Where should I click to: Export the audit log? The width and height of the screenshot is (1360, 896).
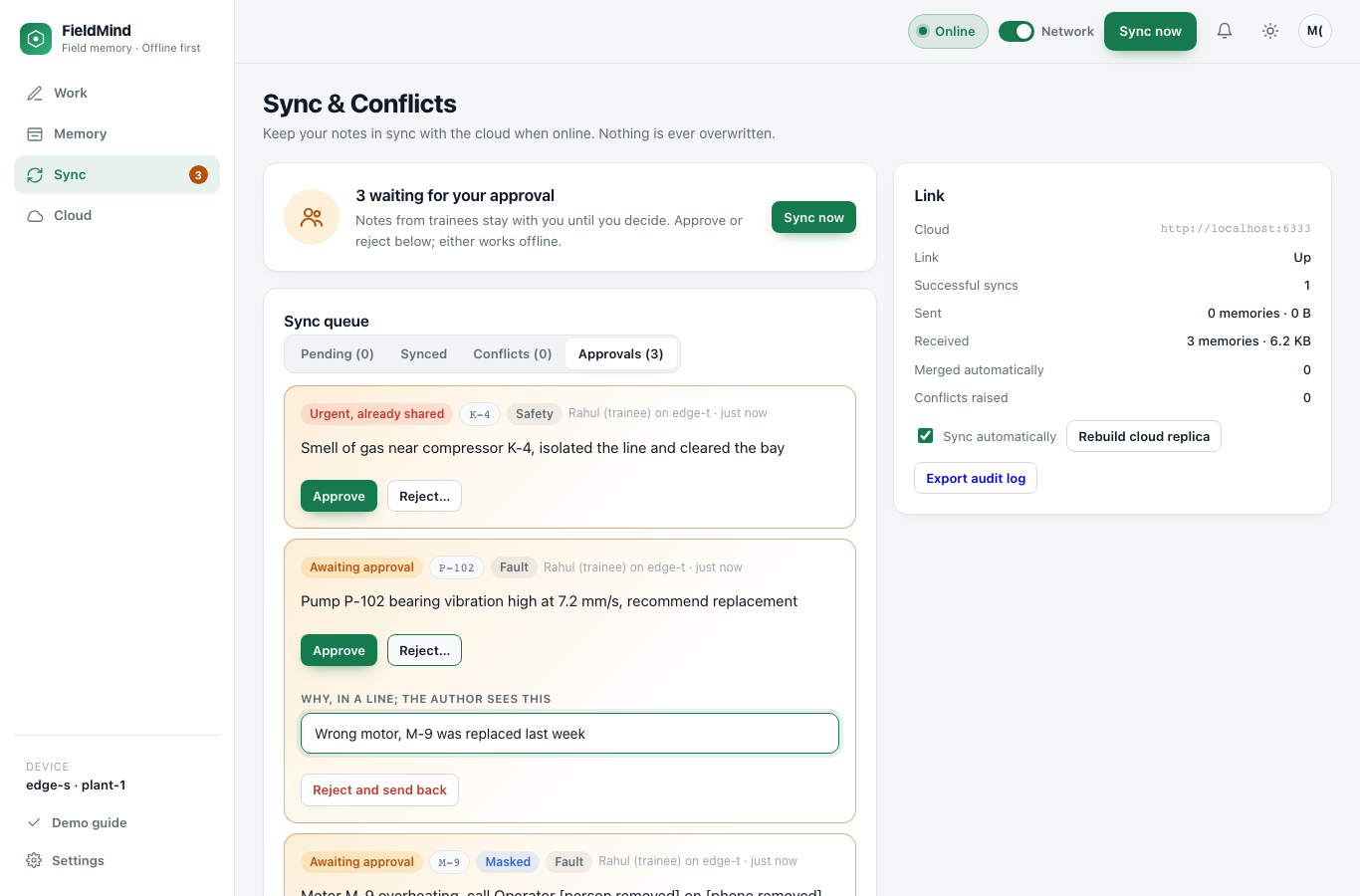976,478
